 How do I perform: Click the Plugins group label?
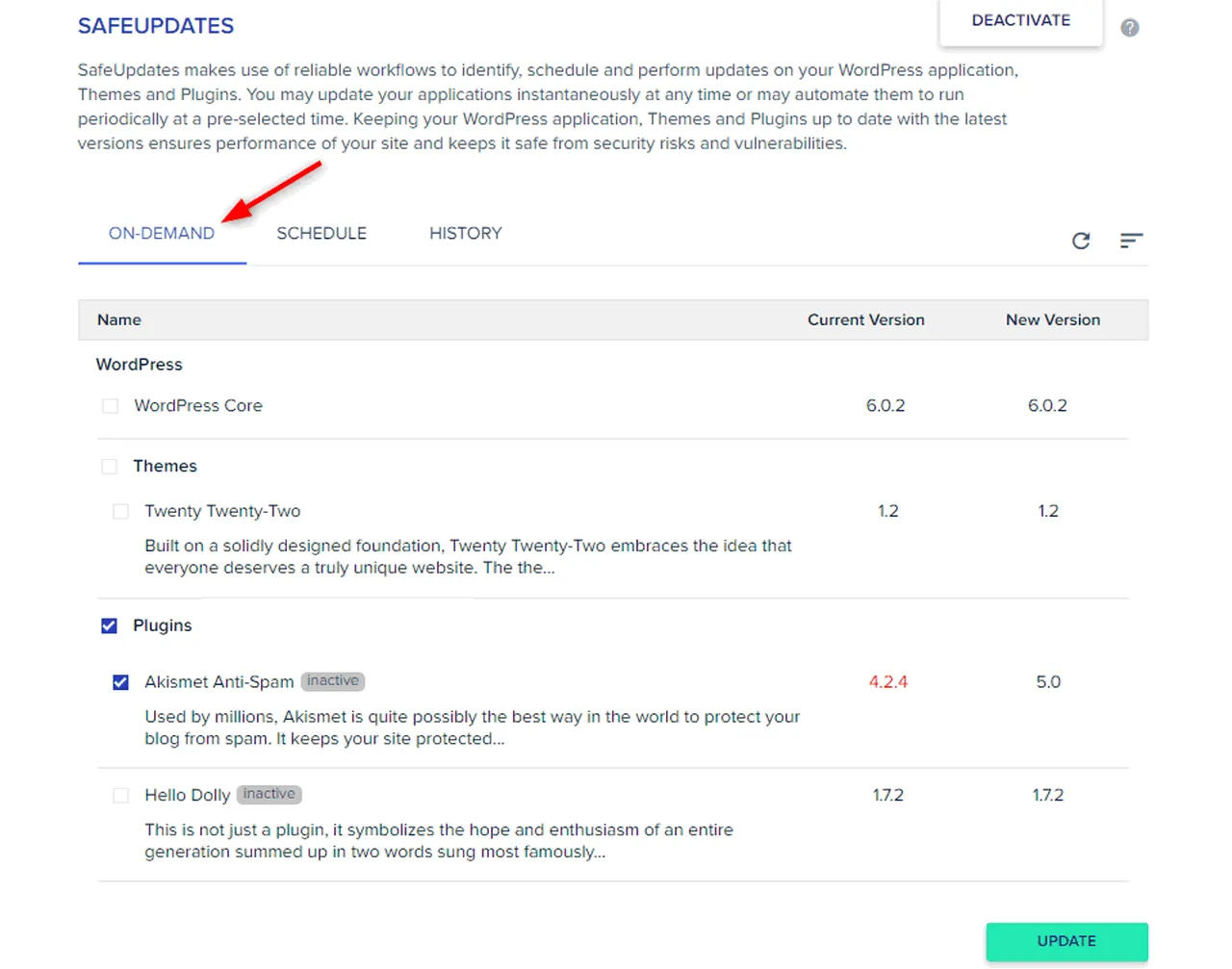(163, 626)
